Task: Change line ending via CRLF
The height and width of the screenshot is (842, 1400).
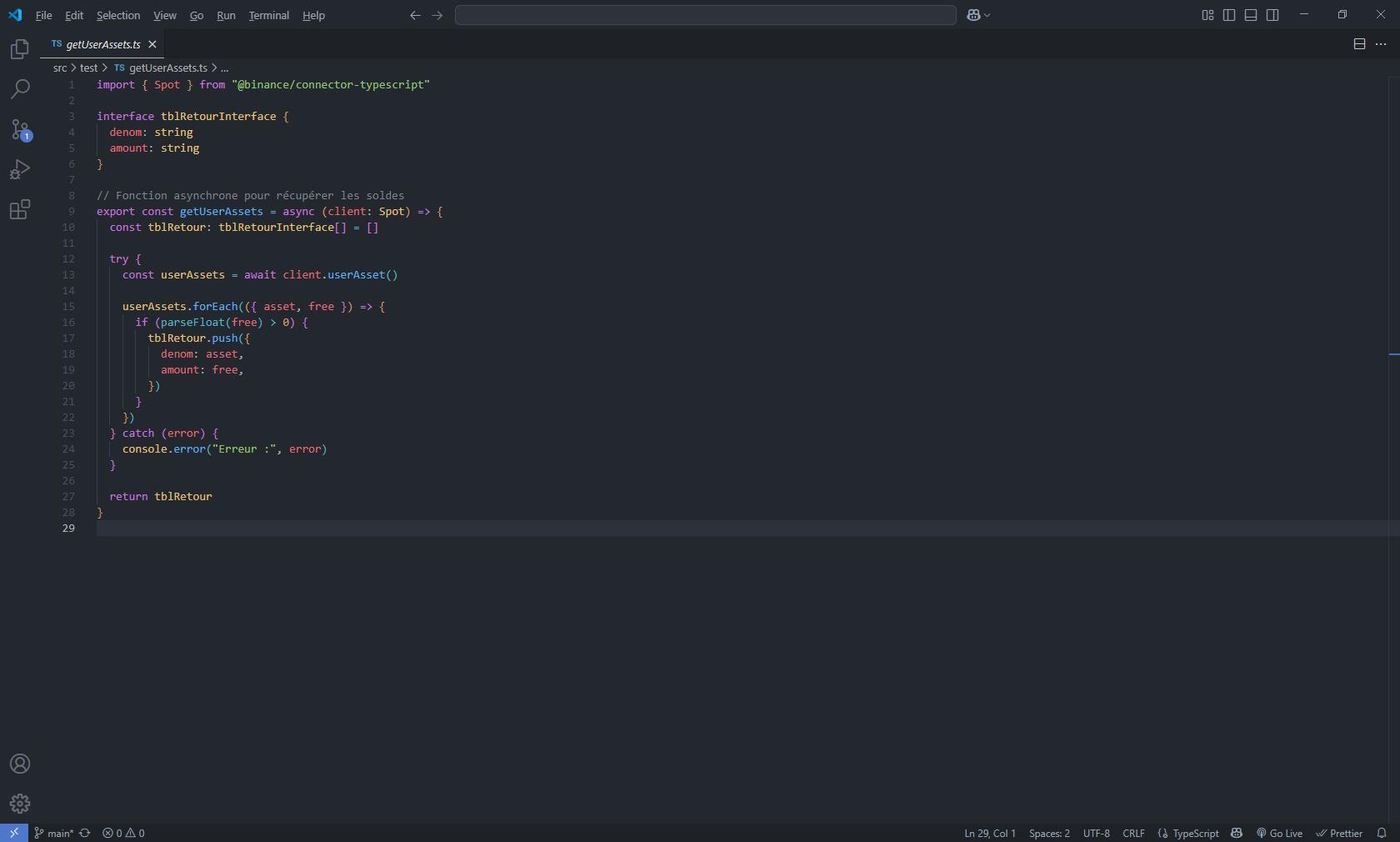Action: pos(1133,833)
